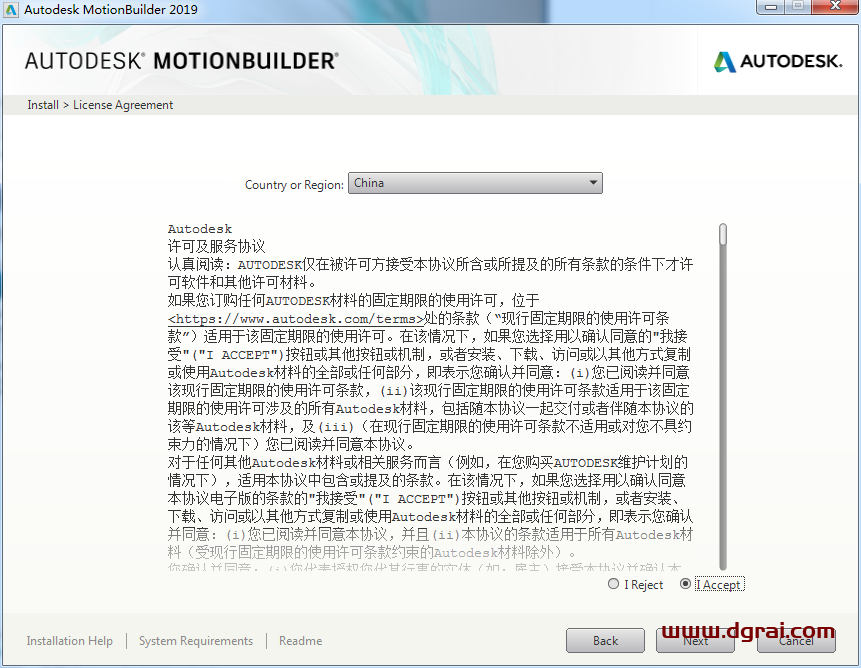
Task: Click the Back button
Action: click(x=605, y=641)
